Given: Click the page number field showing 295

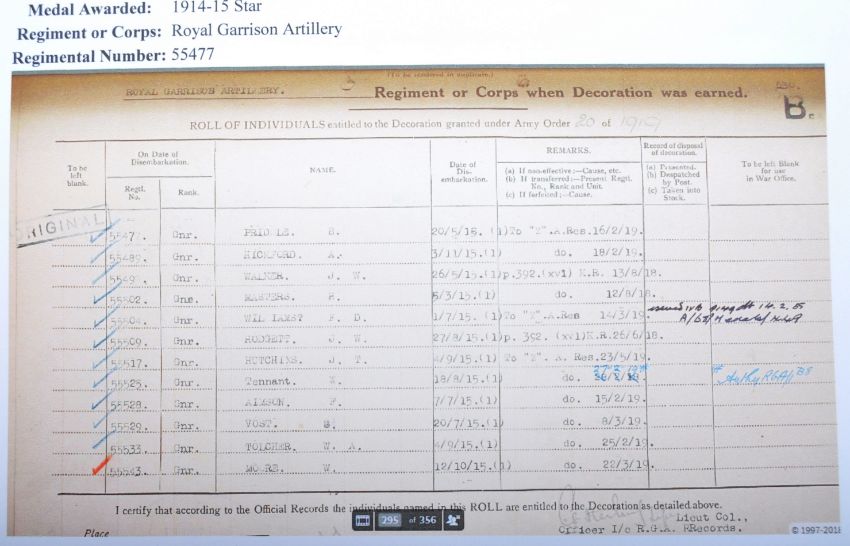Looking at the screenshot, I should tap(390, 520).
